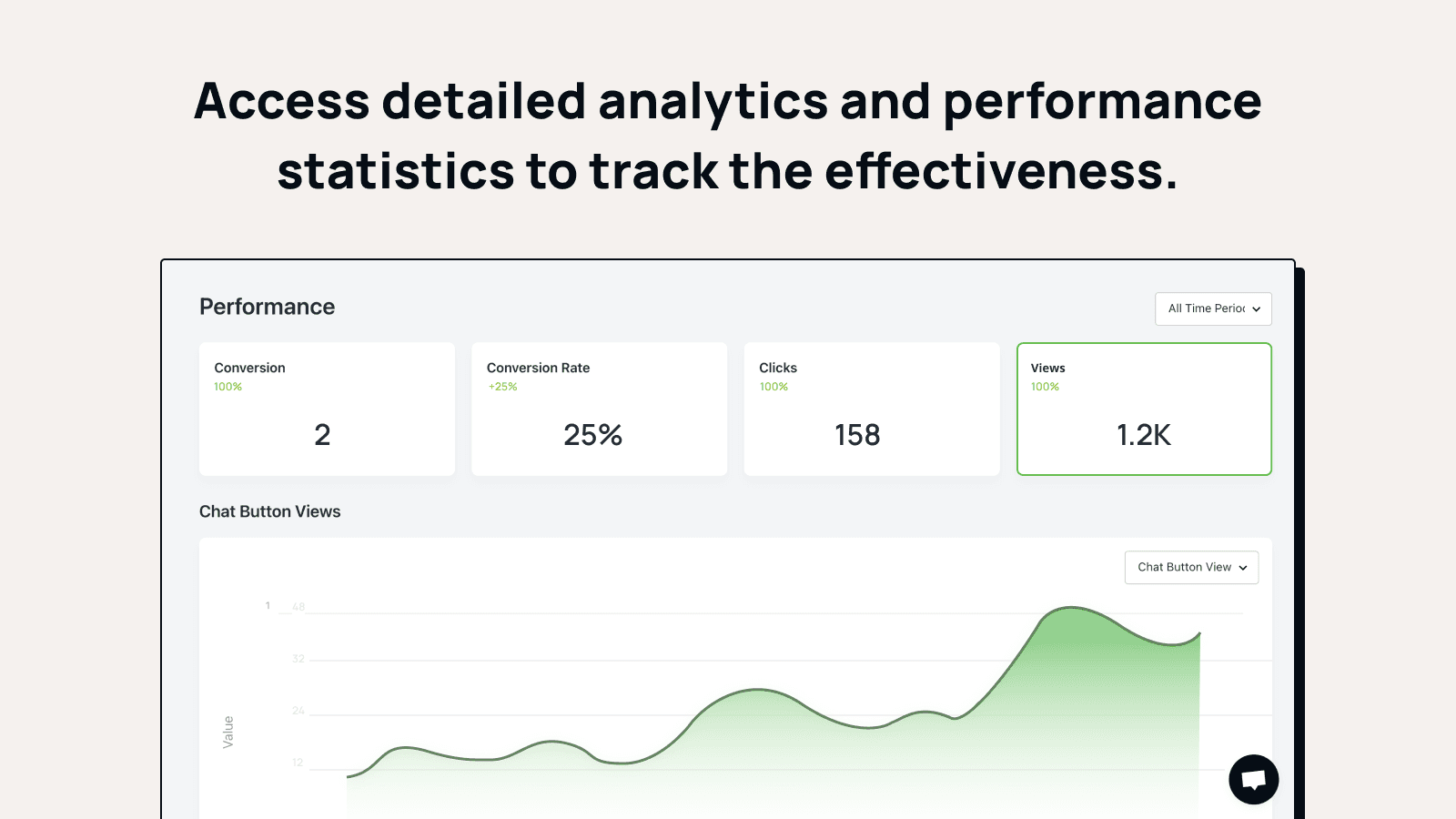This screenshot has height=819, width=1456.
Task: Select the Conversion Rate metric card
Action: [x=599, y=409]
